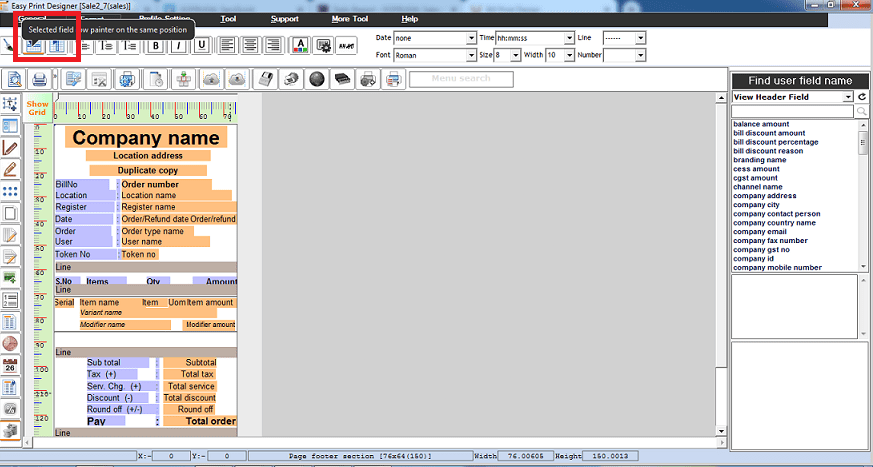Image resolution: width=873 pixels, height=467 pixels.
Task: Center align the text
Action: [x=250, y=46]
